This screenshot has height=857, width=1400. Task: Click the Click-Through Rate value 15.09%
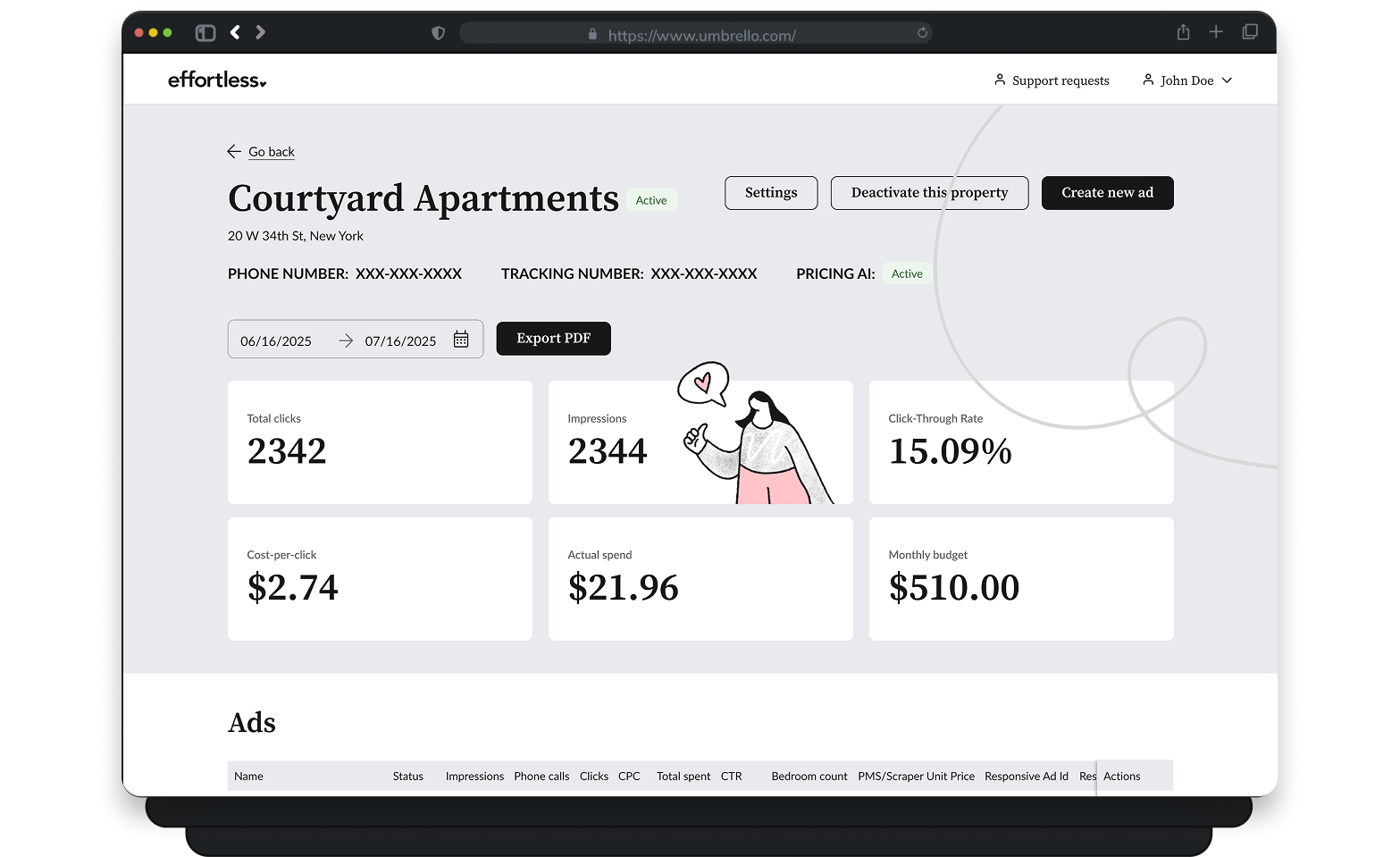point(950,451)
